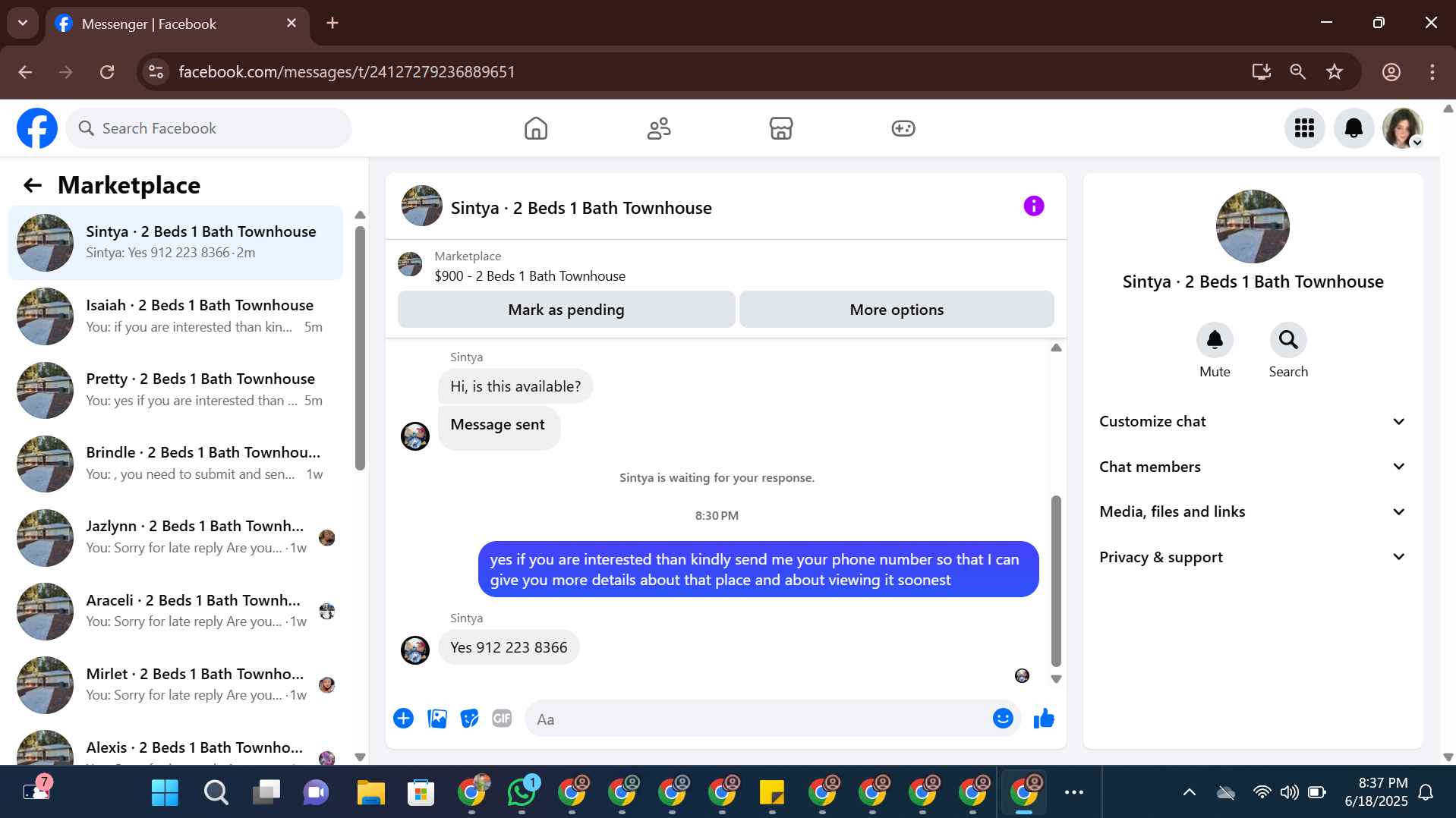Mark the listing as pending

tap(566, 310)
